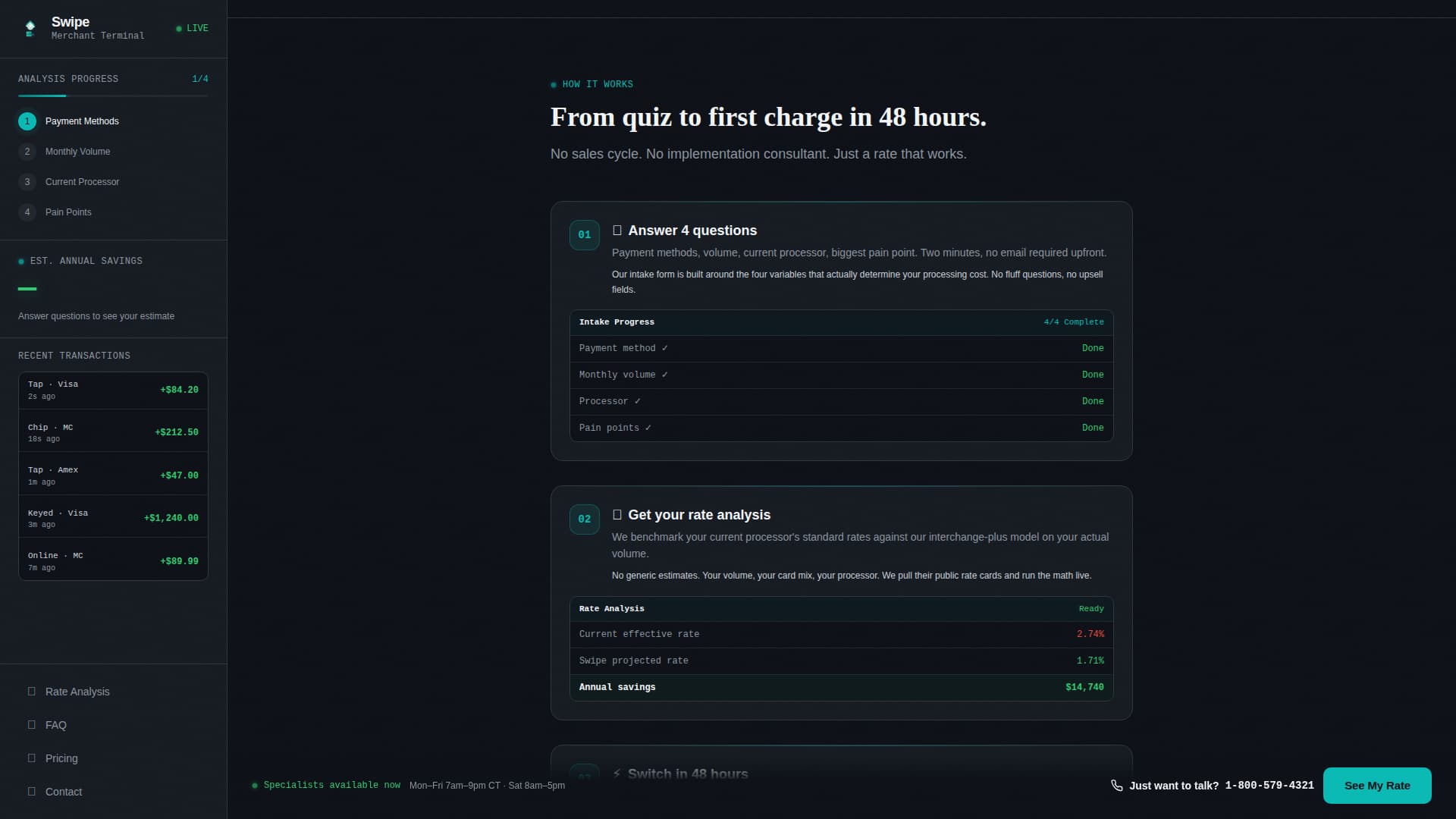Click the Chip · MC +$212.50 transaction
1456x819 pixels.
[x=113, y=433]
